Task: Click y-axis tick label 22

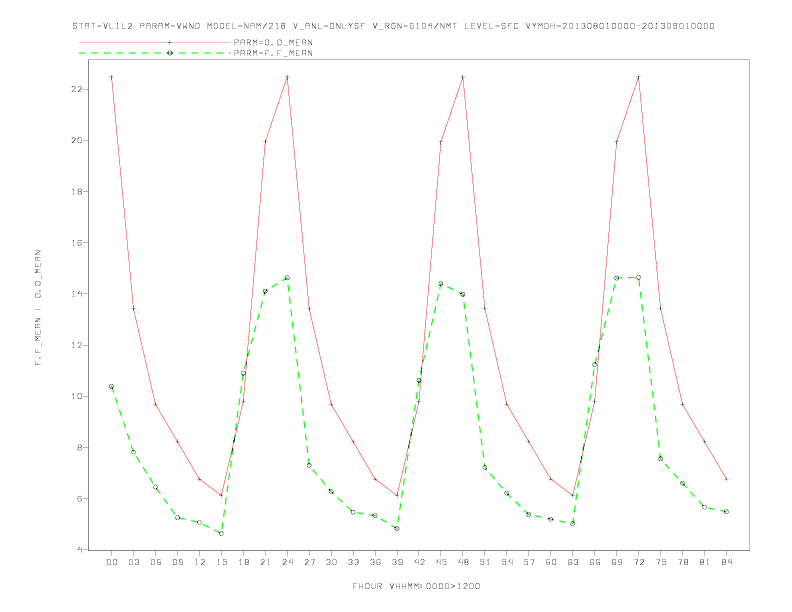Action: tap(77, 89)
